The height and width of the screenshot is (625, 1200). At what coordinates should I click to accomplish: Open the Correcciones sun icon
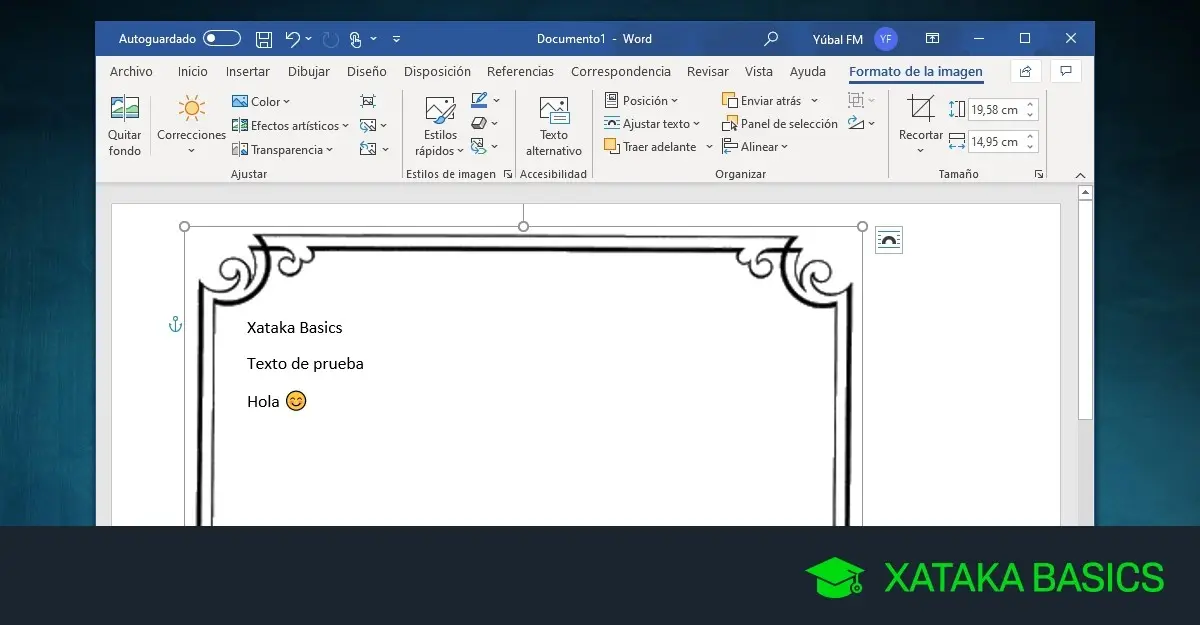(191, 108)
